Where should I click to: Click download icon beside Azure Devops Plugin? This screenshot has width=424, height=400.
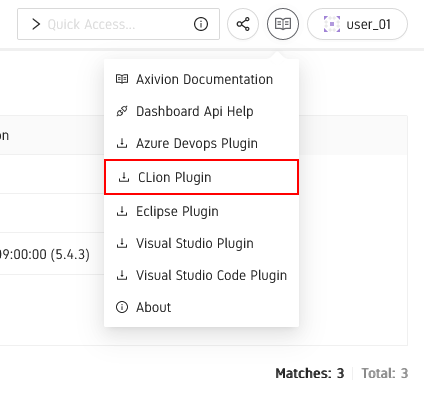(x=122, y=143)
